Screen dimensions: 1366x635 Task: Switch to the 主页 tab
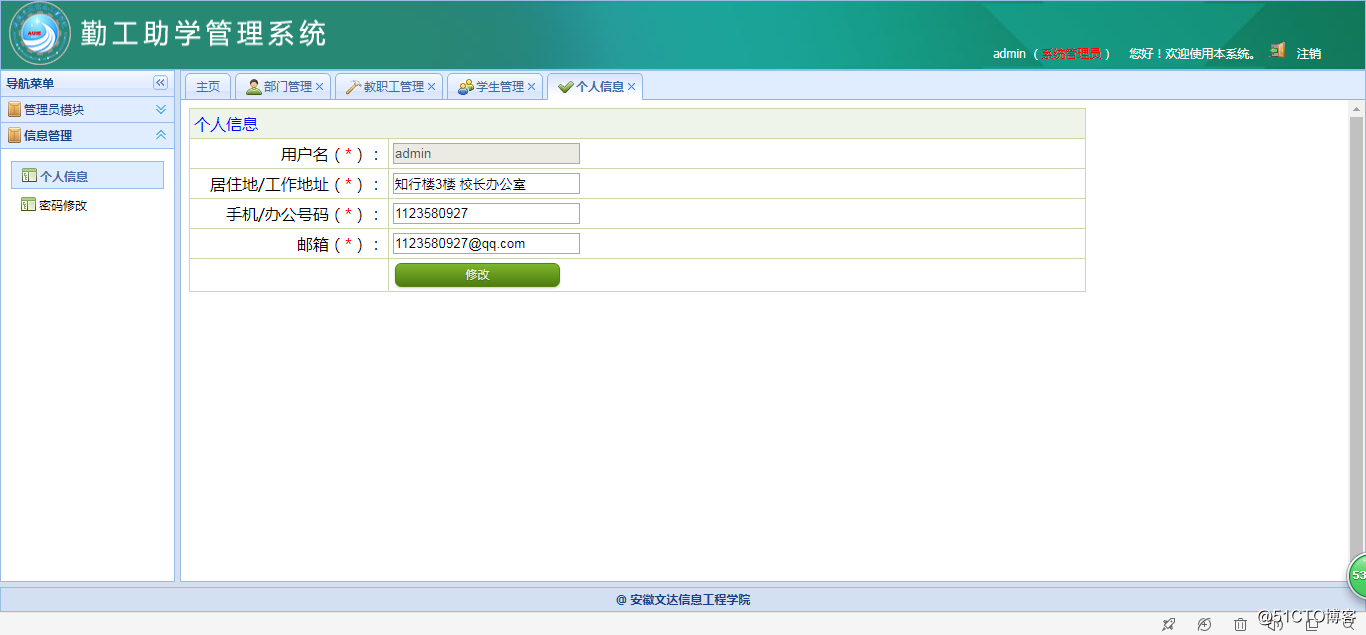(208, 87)
